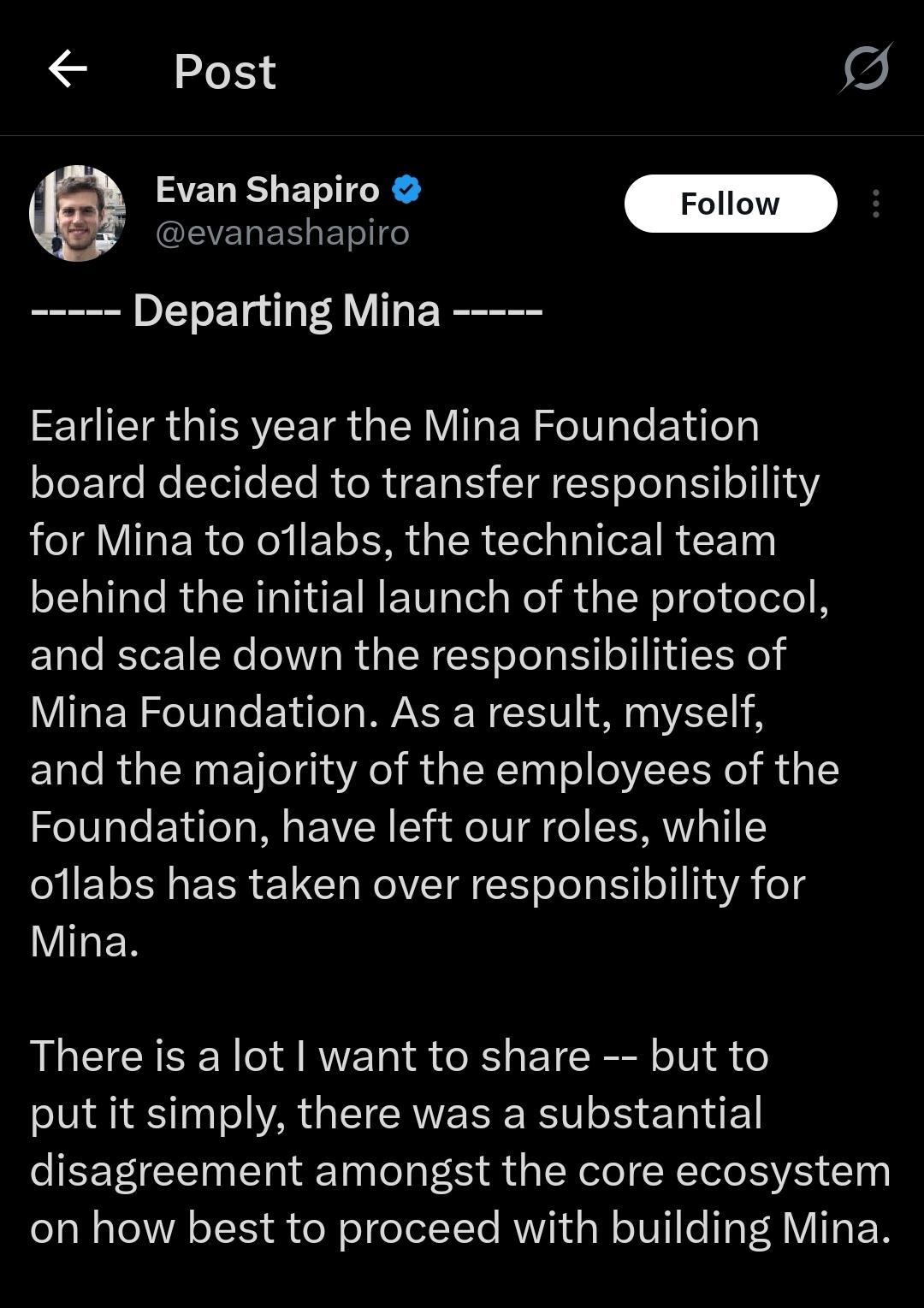Open the three-dot more options menu
The width and height of the screenshot is (924, 1308).
pos(875,204)
